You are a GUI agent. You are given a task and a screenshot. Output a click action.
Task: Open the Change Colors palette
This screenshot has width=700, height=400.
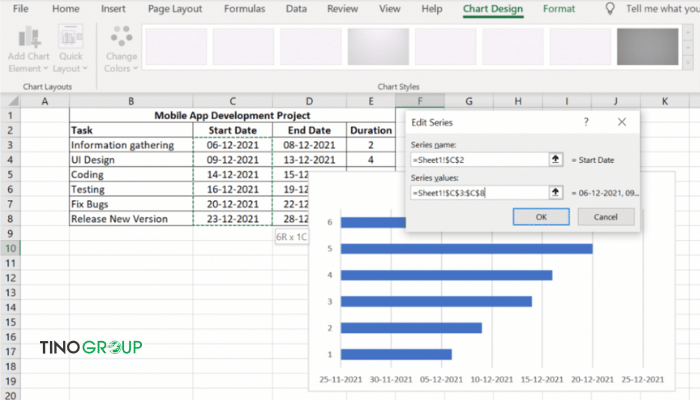[121, 49]
